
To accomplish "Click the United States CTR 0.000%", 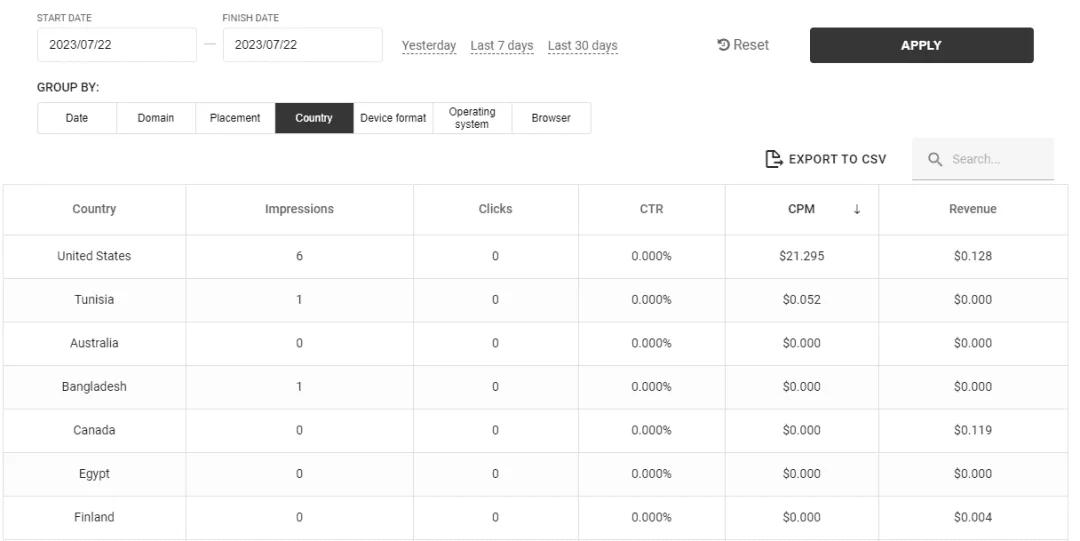I will 652,256.
